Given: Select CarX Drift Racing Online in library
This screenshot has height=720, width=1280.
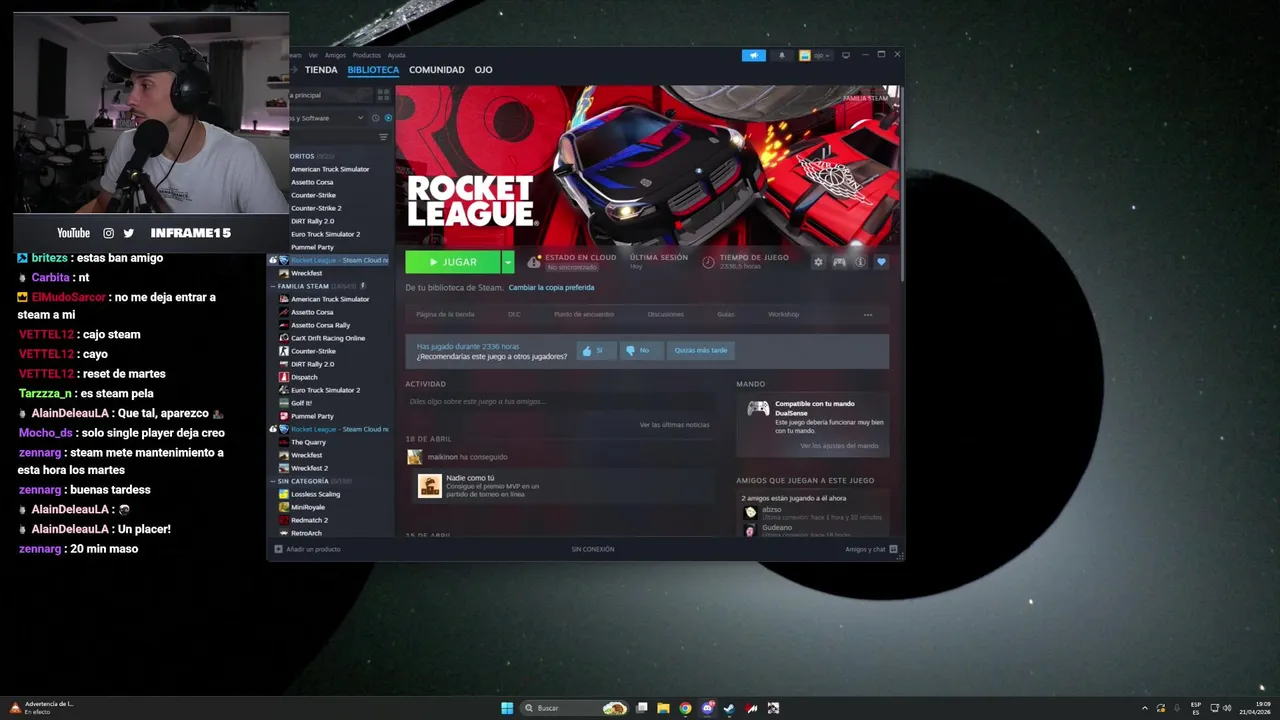Looking at the screenshot, I should click(327, 338).
